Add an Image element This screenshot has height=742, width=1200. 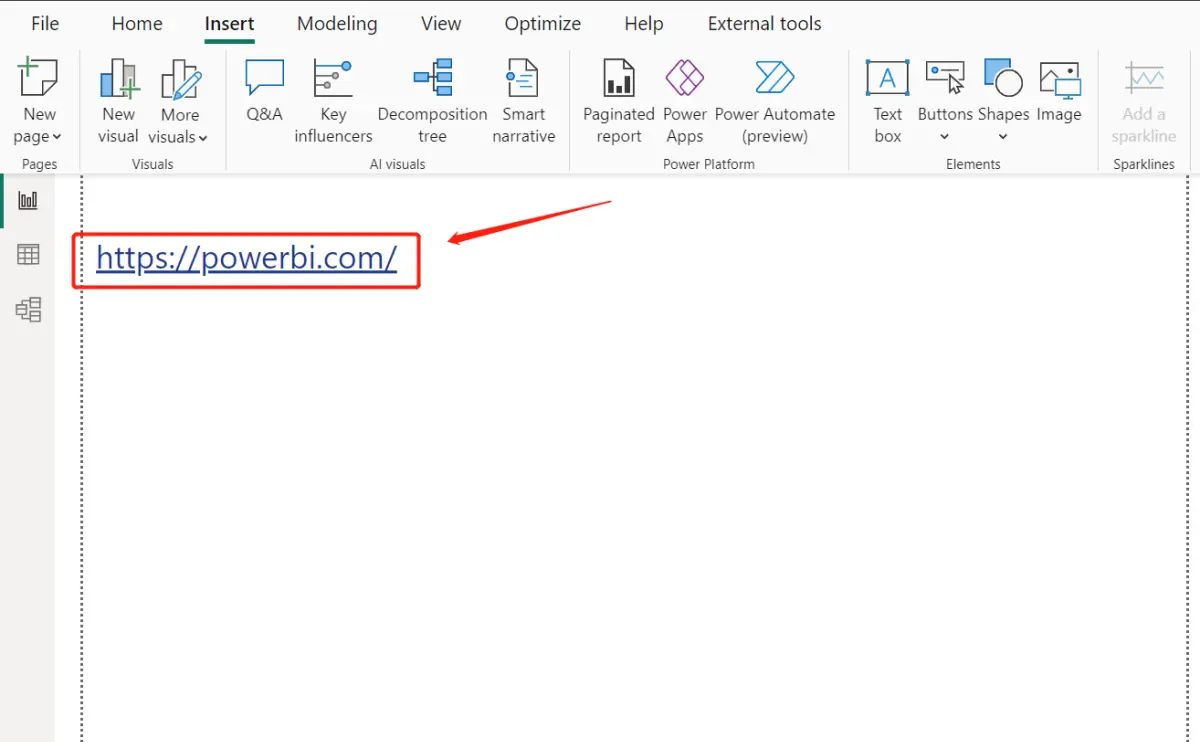(x=1059, y=90)
